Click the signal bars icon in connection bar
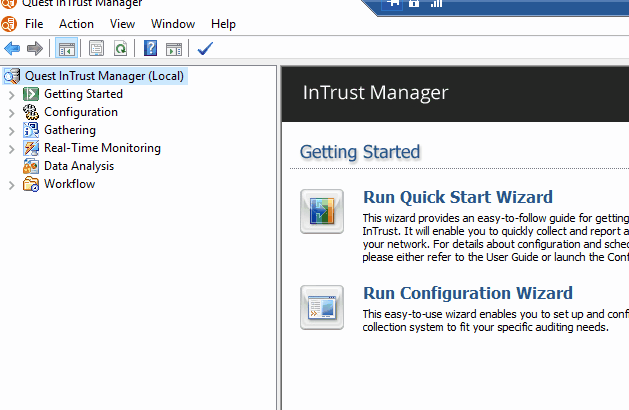The width and height of the screenshot is (629, 410). point(436,4)
